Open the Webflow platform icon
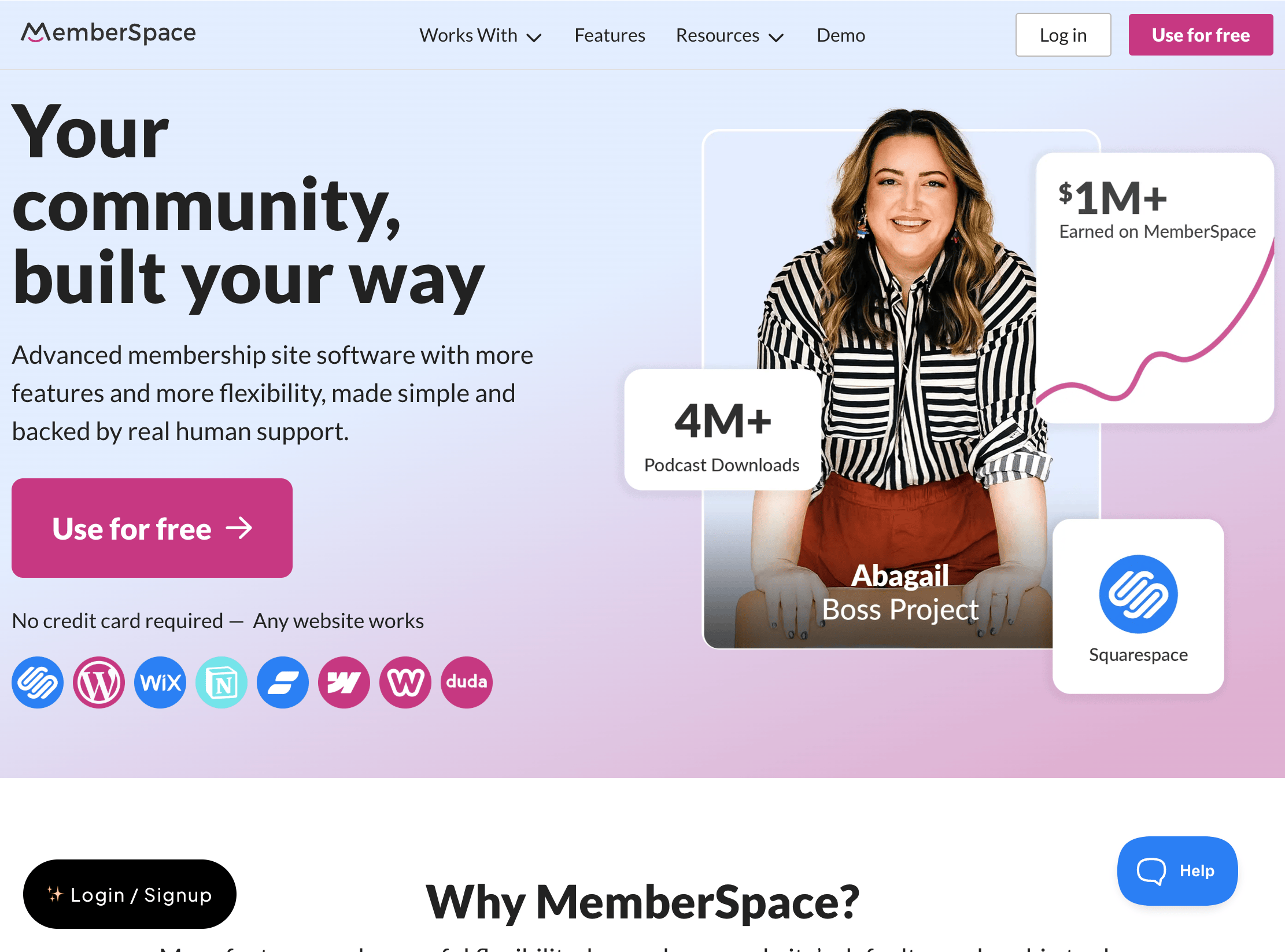 pos(344,682)
